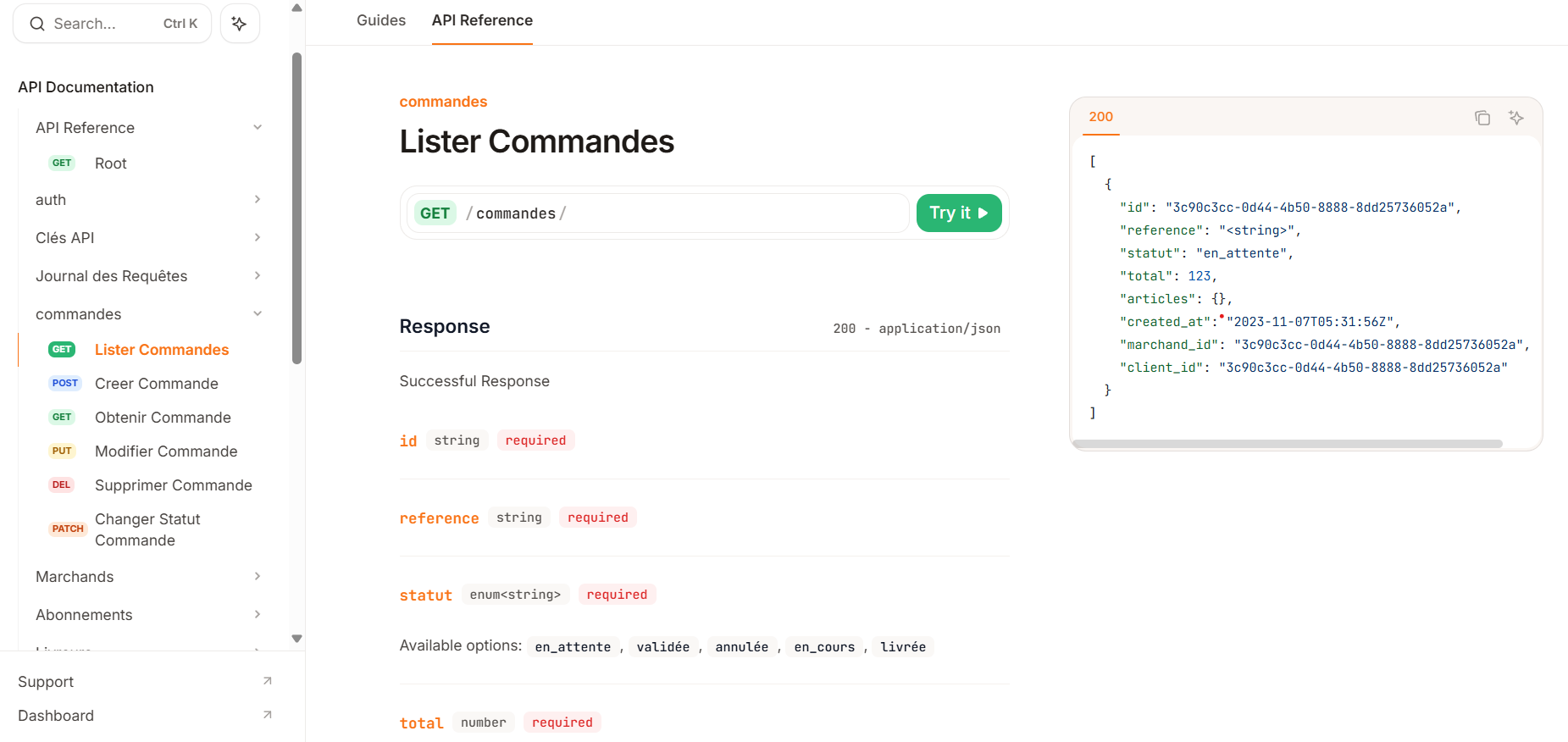Click the GET badge next to Root
1568x742 pixels.
(62, 163)
